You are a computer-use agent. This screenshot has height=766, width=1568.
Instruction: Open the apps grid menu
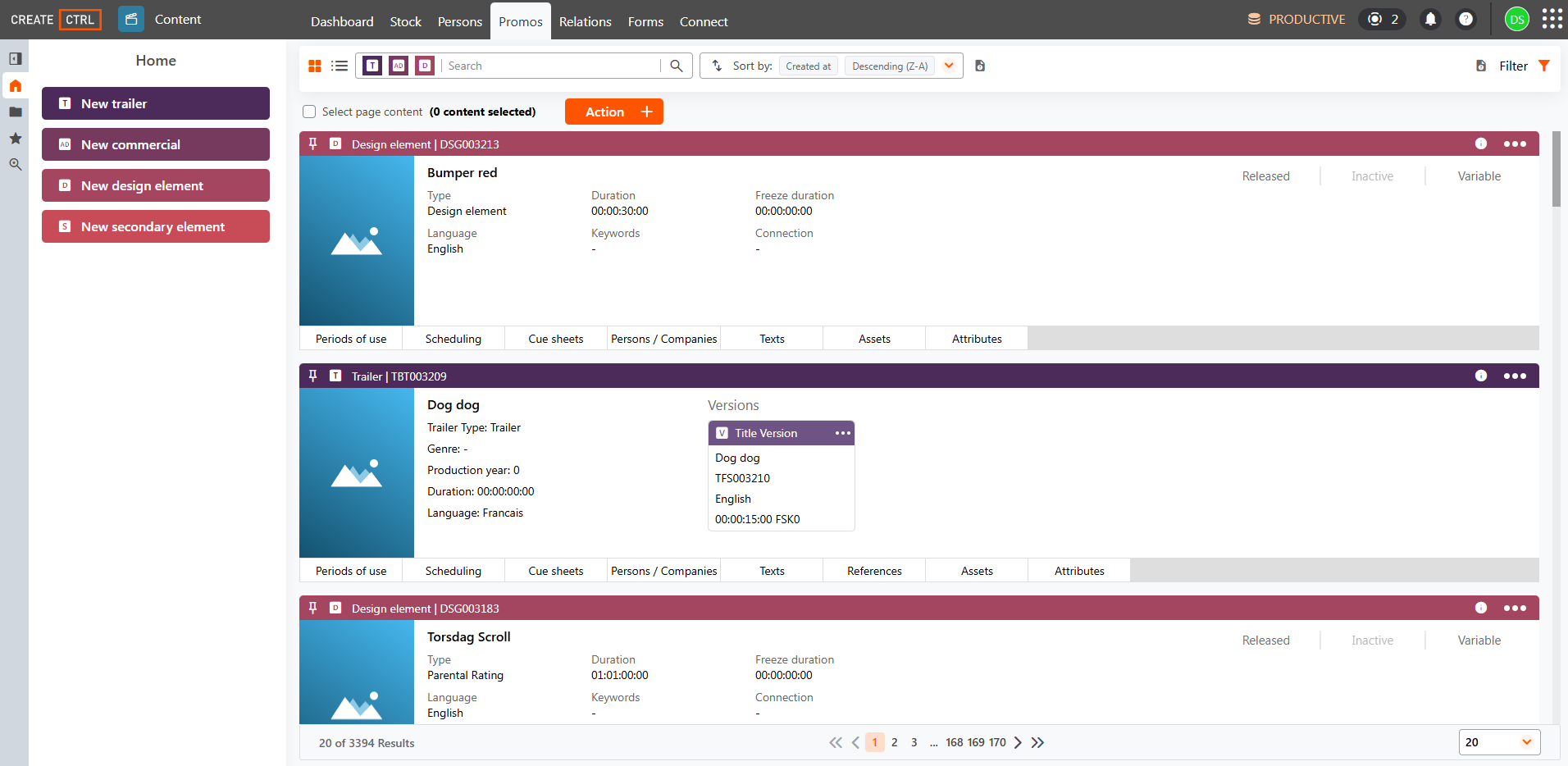pos(1552,19)
